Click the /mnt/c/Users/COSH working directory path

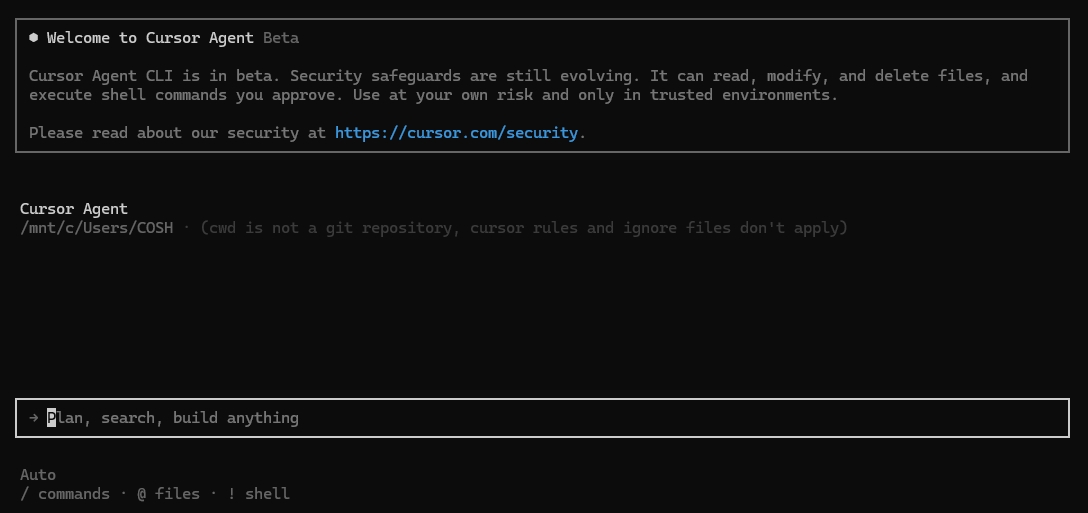(96, 228)
